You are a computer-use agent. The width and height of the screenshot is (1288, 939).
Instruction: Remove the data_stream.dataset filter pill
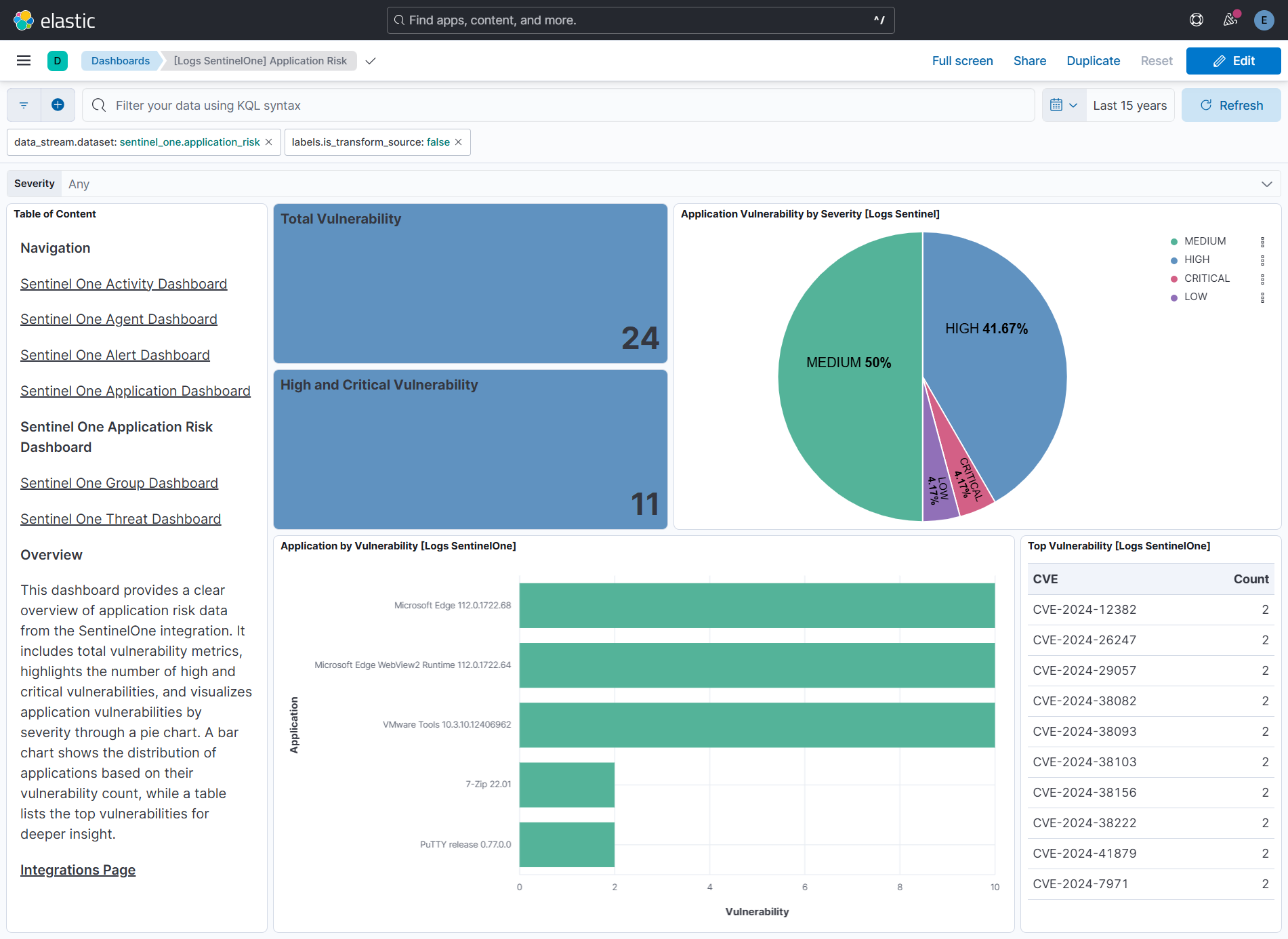269,142
